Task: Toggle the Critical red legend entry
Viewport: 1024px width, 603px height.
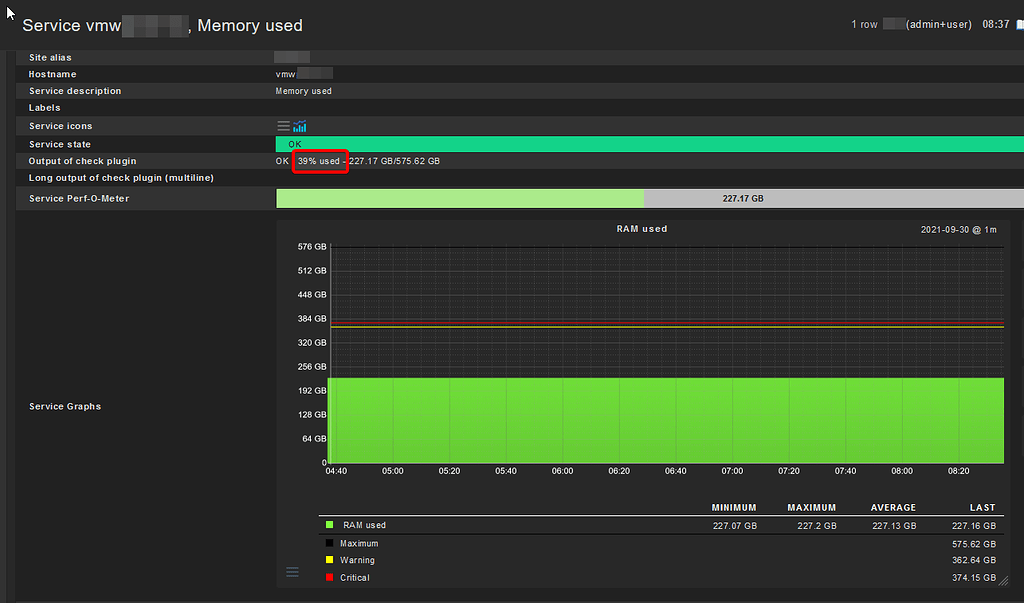Action: (x=329, y=577)
